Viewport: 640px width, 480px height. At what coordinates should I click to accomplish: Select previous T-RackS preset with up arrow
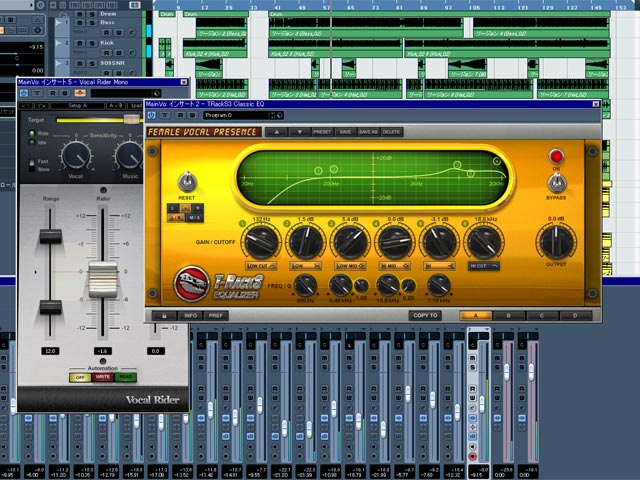[276, 132]
